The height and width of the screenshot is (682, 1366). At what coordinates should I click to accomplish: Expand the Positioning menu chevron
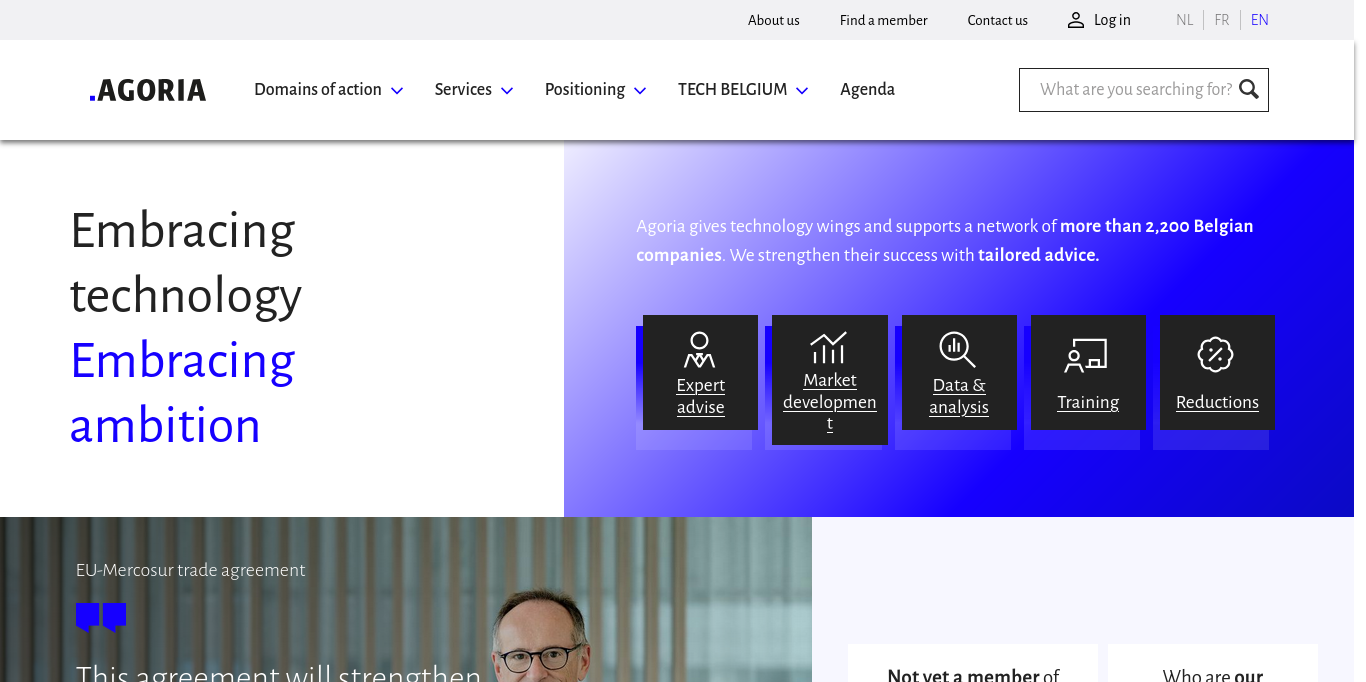[640, 91]
